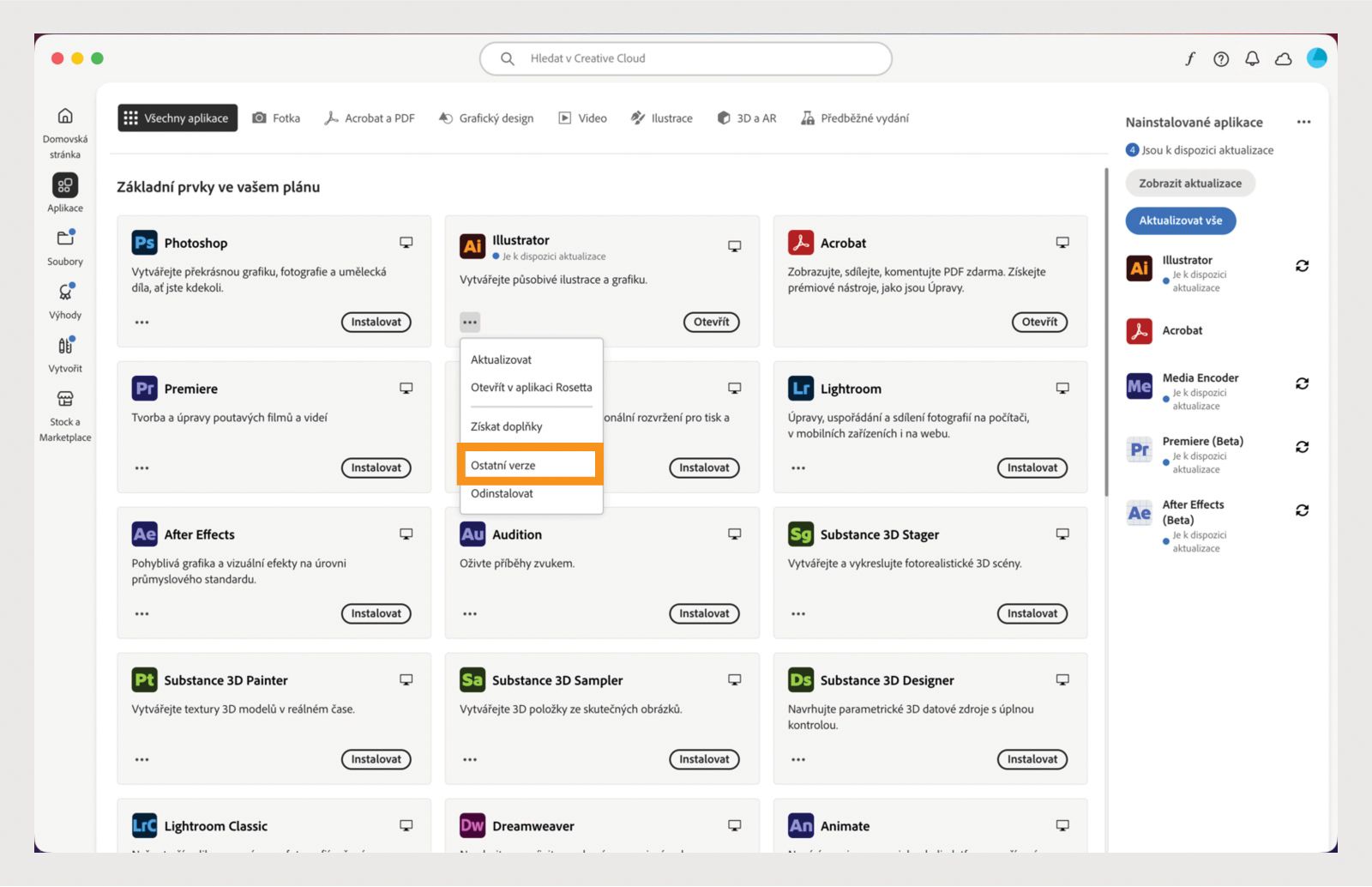This screenshot has height=887, width=1372.
Task: Open the help question mark icon
Action: 1221,58
